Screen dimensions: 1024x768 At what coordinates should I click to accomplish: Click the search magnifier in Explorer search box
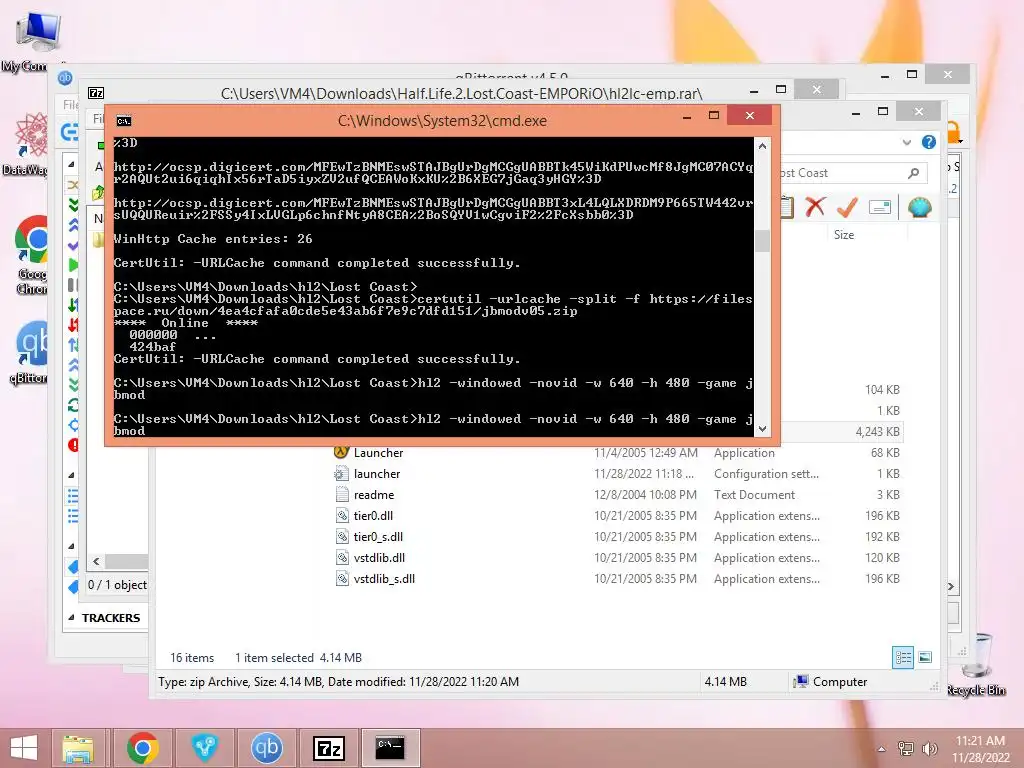pyautogui.click(x=914, y=173)
